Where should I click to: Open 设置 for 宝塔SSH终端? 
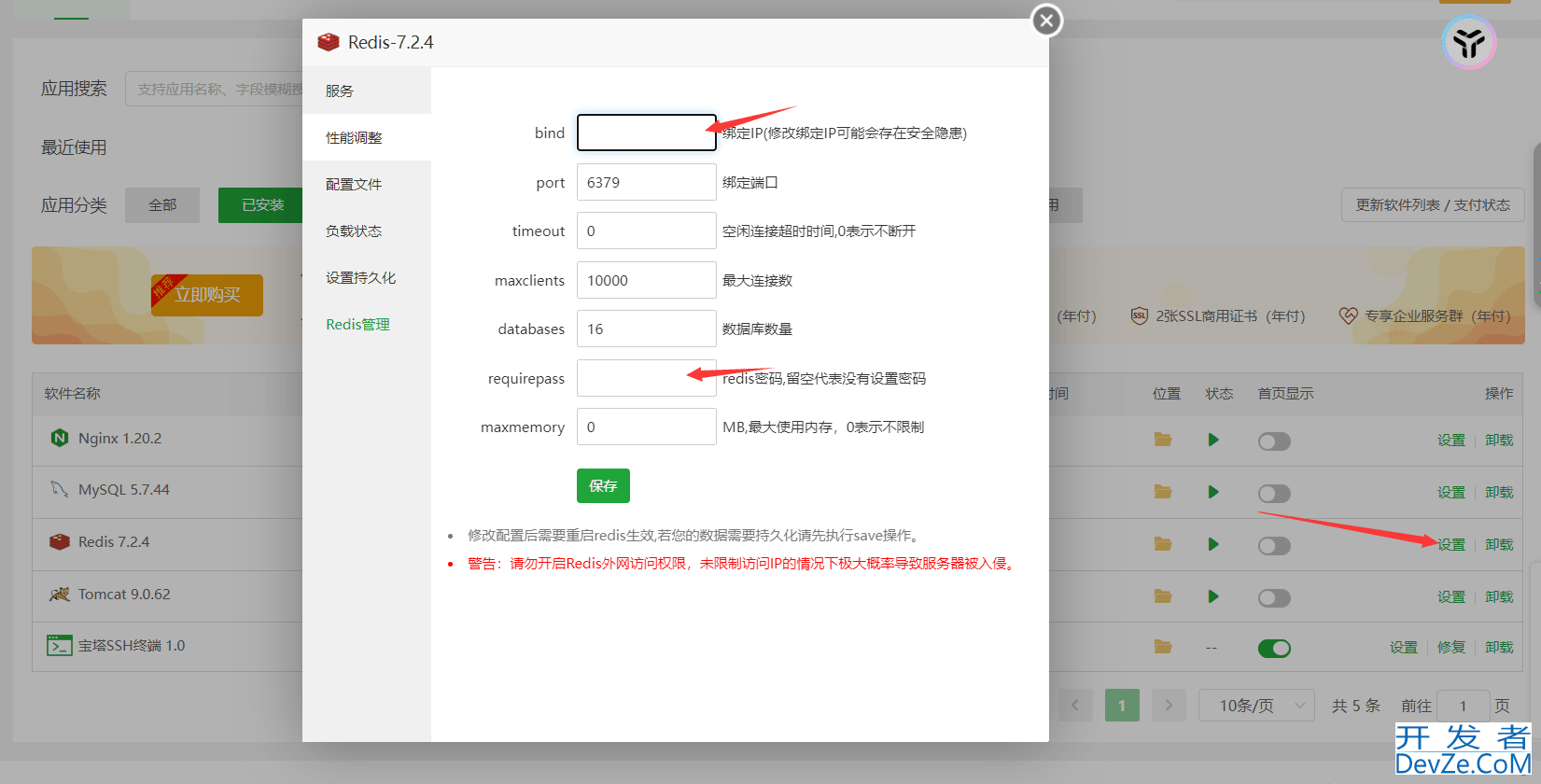1403,647
